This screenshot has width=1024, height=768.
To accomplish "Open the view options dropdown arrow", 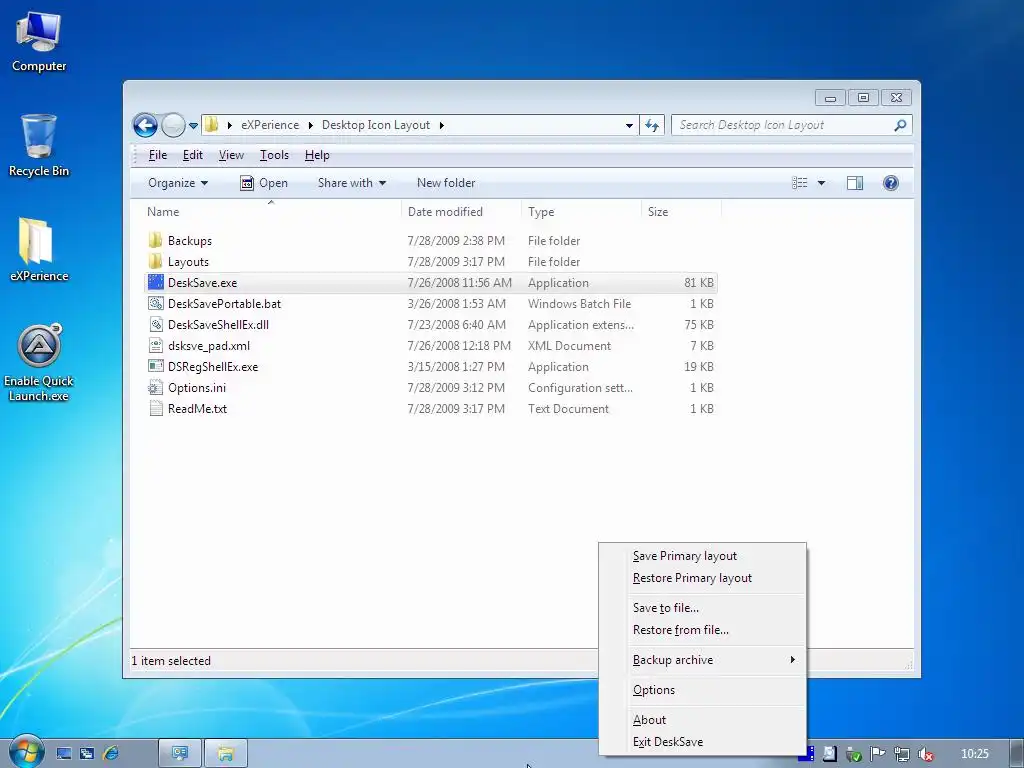I will (x=821, y=183).
